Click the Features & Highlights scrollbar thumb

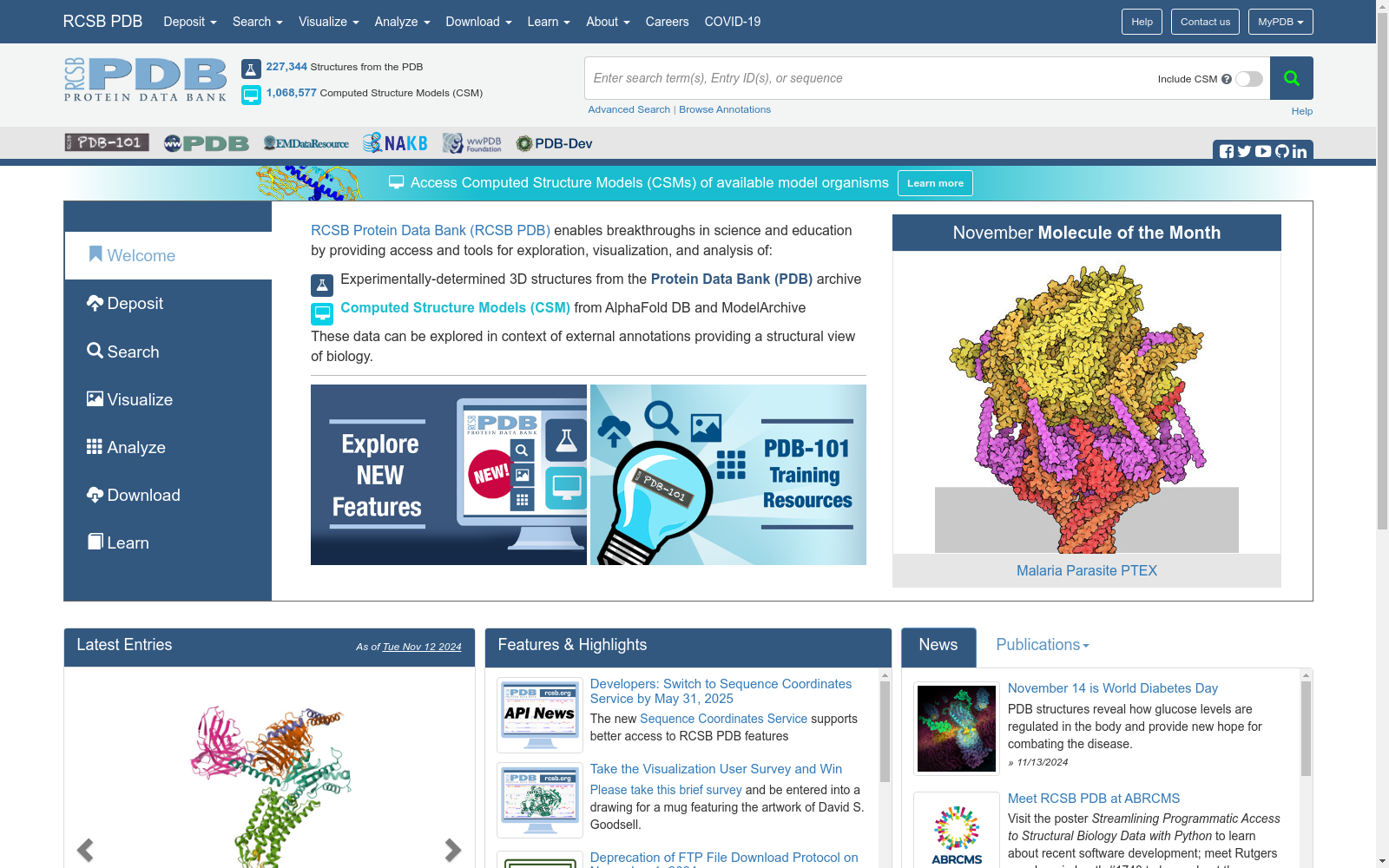(885, 731)
